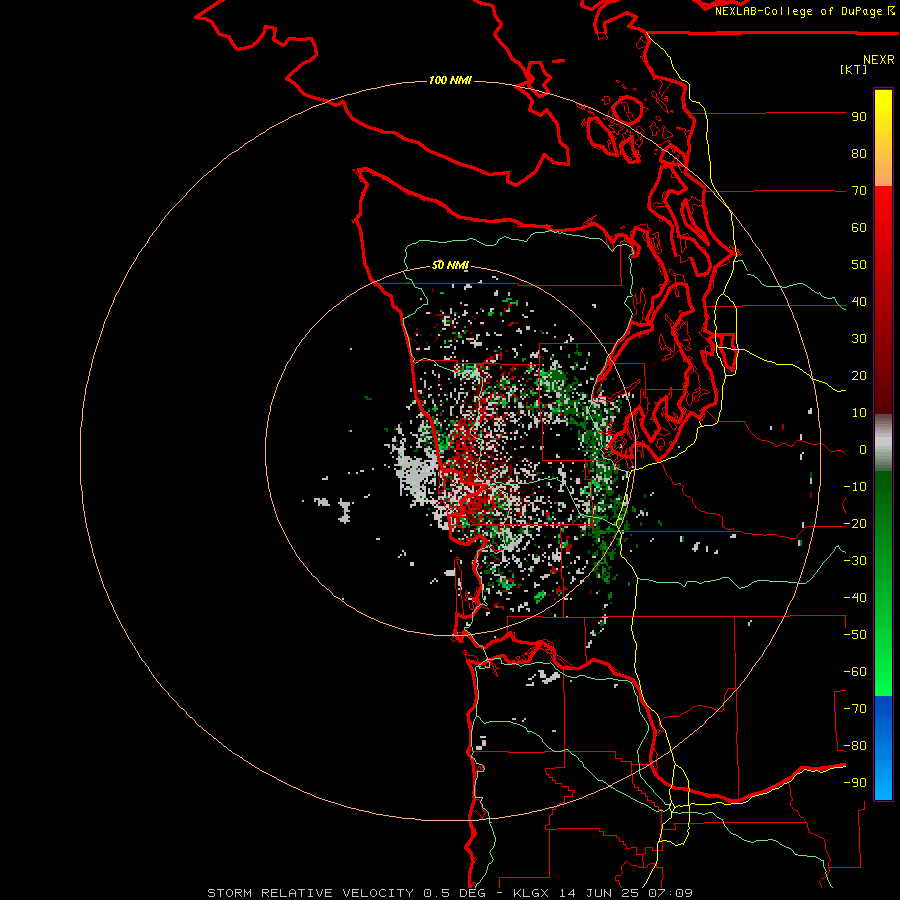Click the 40 knot scale value
Image resolution: width=900 pixels, height=900 pixels.
[859, 302]
